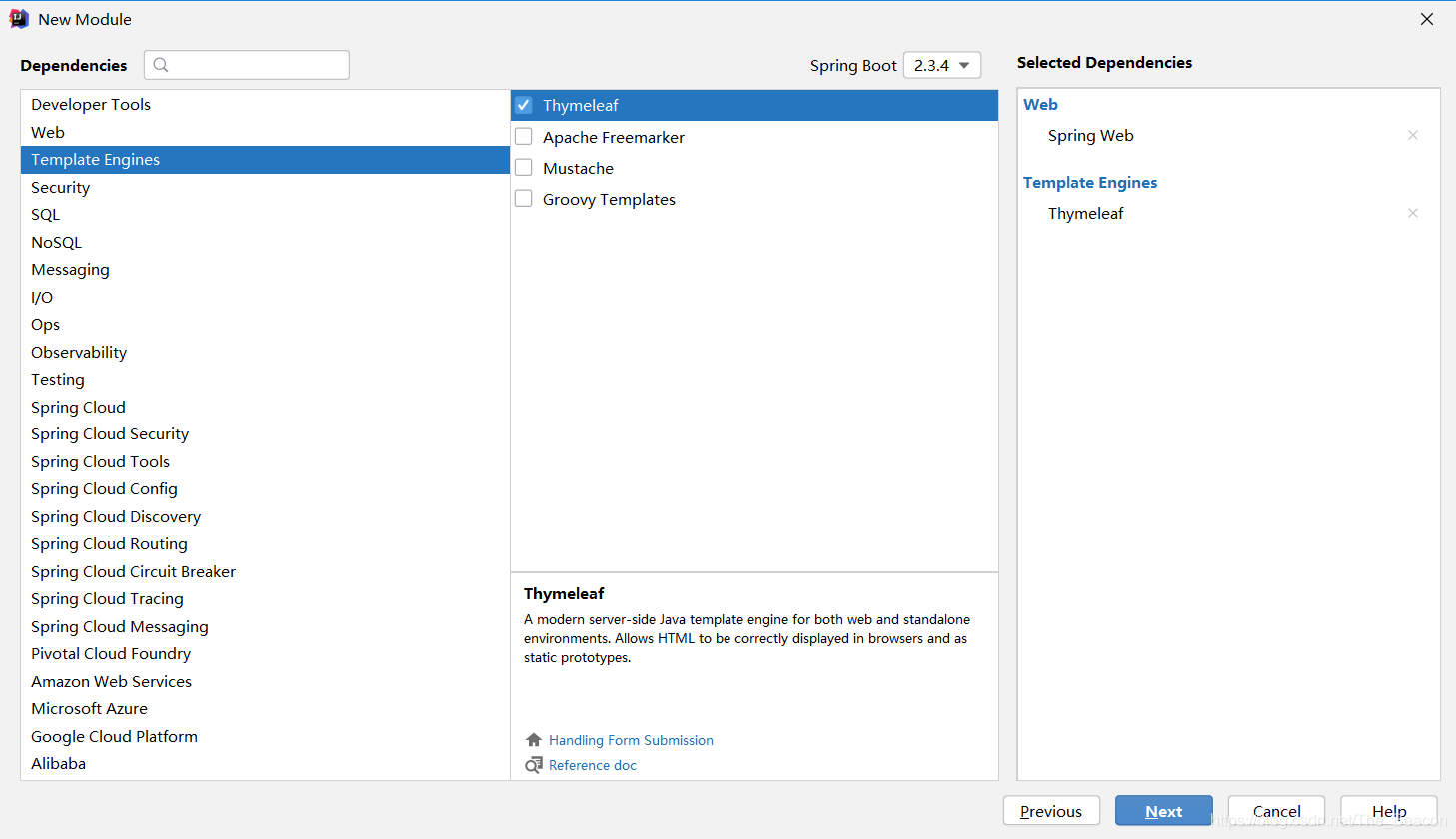The height and width of the screenshot is (839, 1456).
Task: Enable the Apache Freemarker checkbox
Action: click(x=524, y=136)
